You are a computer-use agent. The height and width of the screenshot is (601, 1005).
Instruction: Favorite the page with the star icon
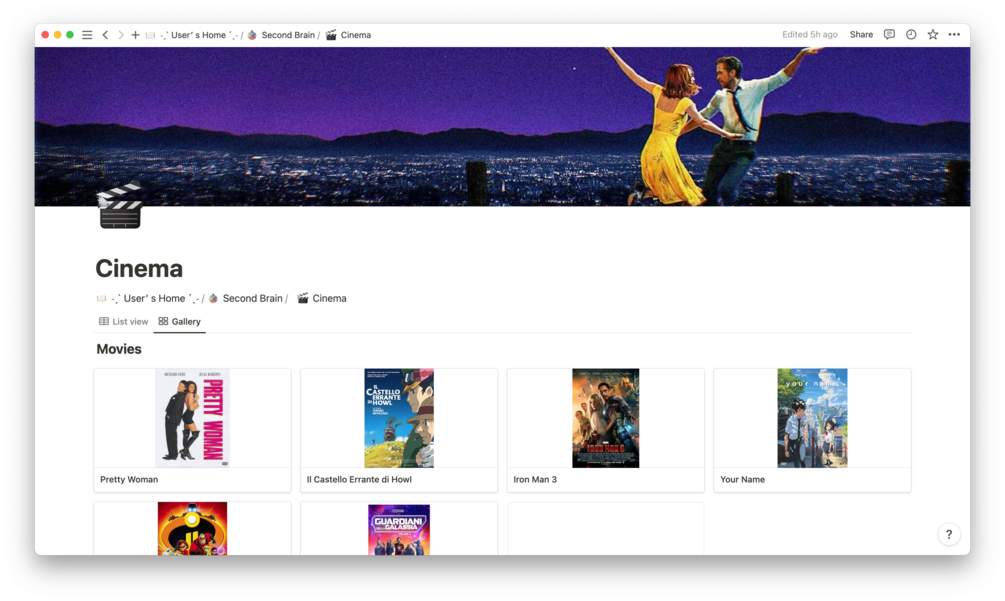(933, 35)
